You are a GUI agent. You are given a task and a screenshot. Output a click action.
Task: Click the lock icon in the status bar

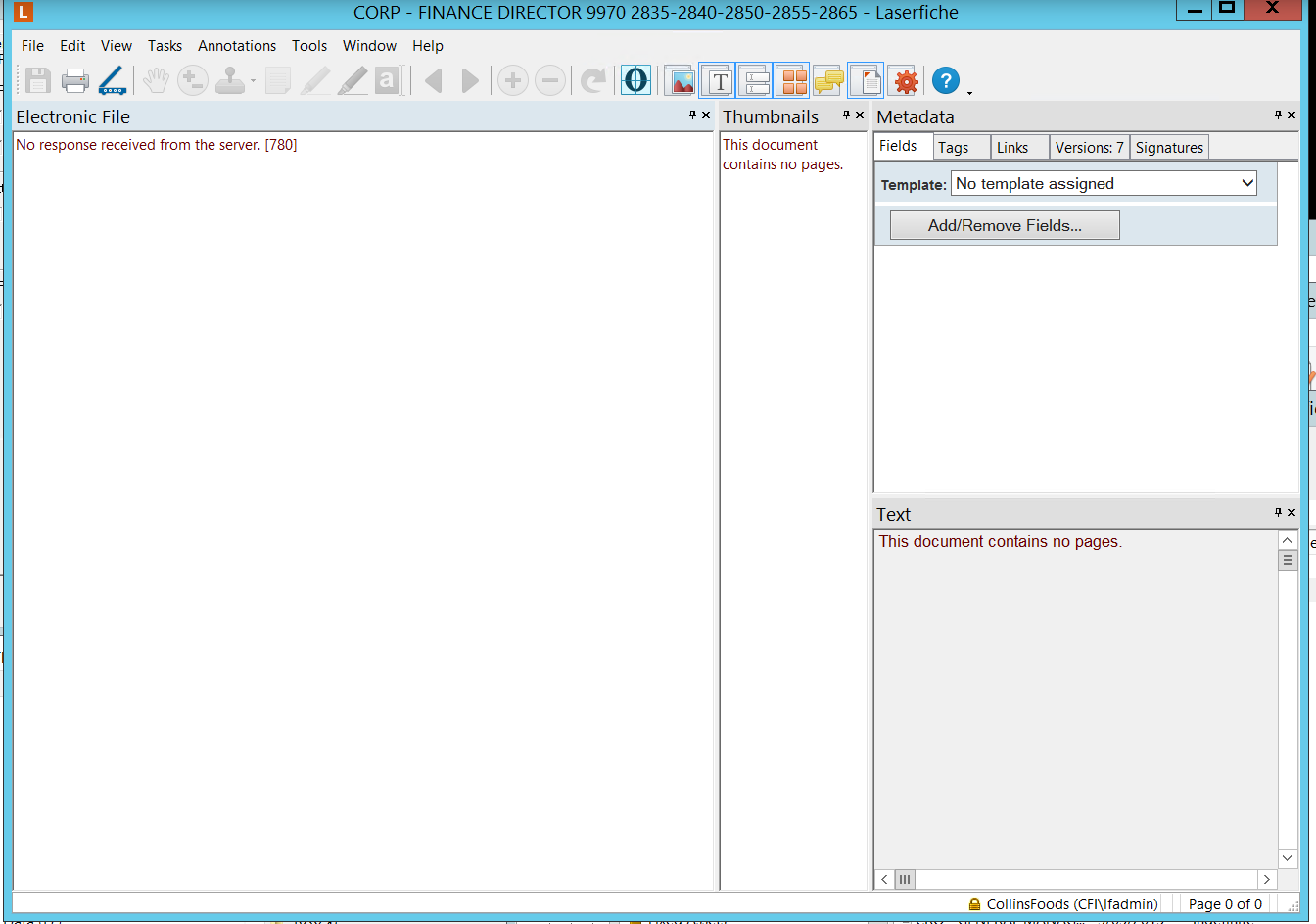pyautogui.click(x=974, y=904)
